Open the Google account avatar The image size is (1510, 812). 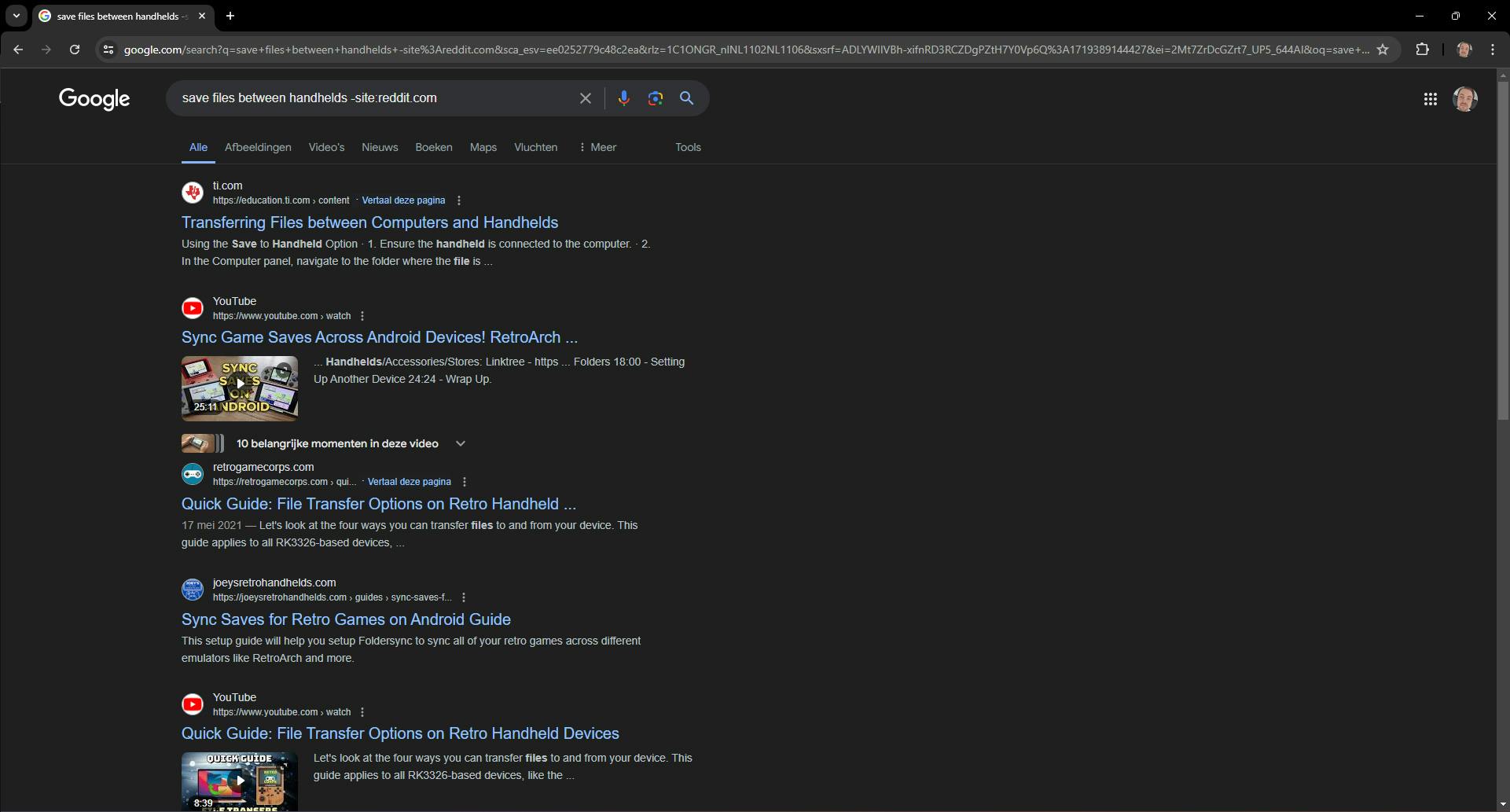coord(1465,99)
